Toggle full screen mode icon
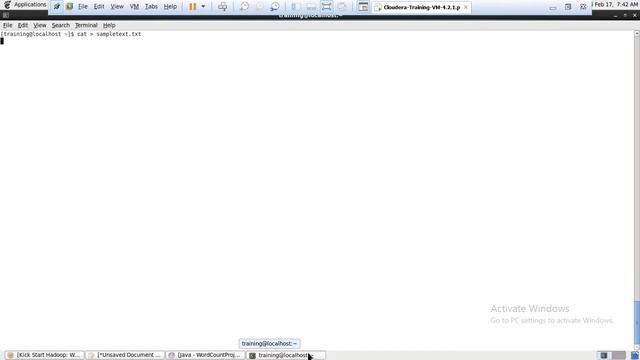Viewport: 640px width, 360px height. [327, 7]
